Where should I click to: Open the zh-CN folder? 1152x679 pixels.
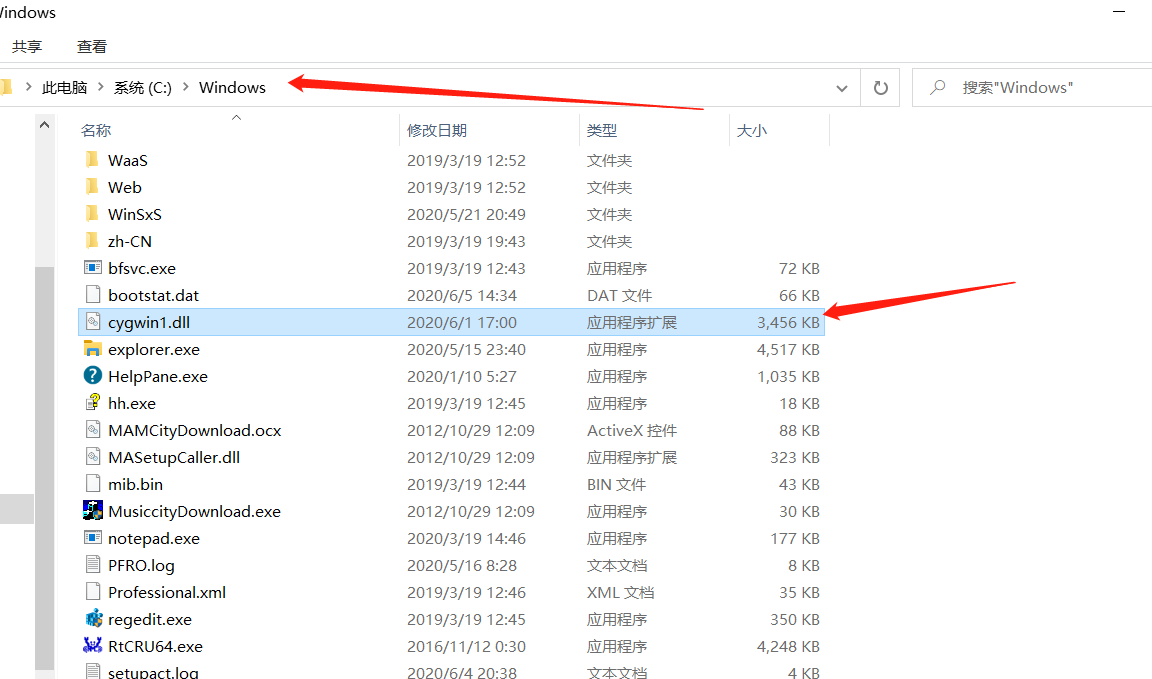pos(129,241)
